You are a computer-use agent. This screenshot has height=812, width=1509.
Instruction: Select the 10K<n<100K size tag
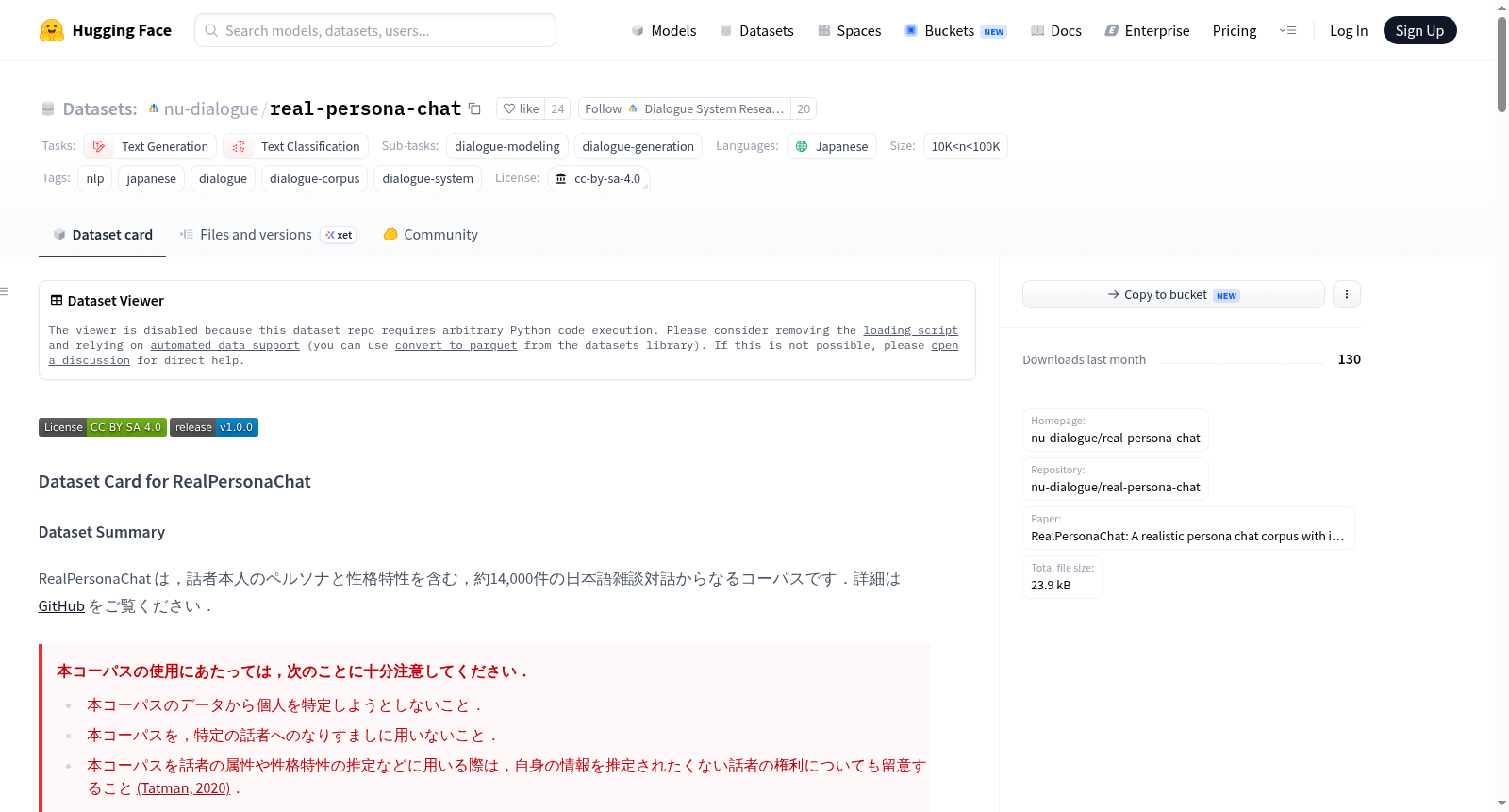[965, 146]
